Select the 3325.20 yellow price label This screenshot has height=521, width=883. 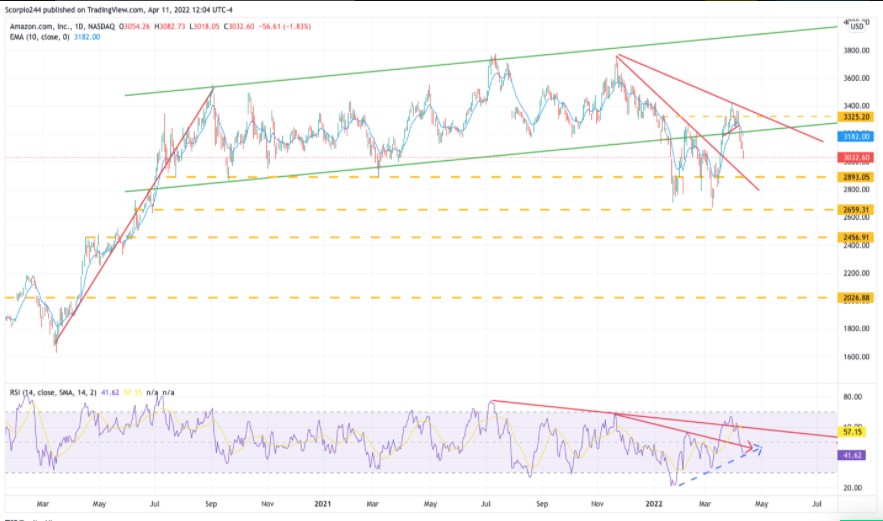pyautogui.click(x=855, y=117)
